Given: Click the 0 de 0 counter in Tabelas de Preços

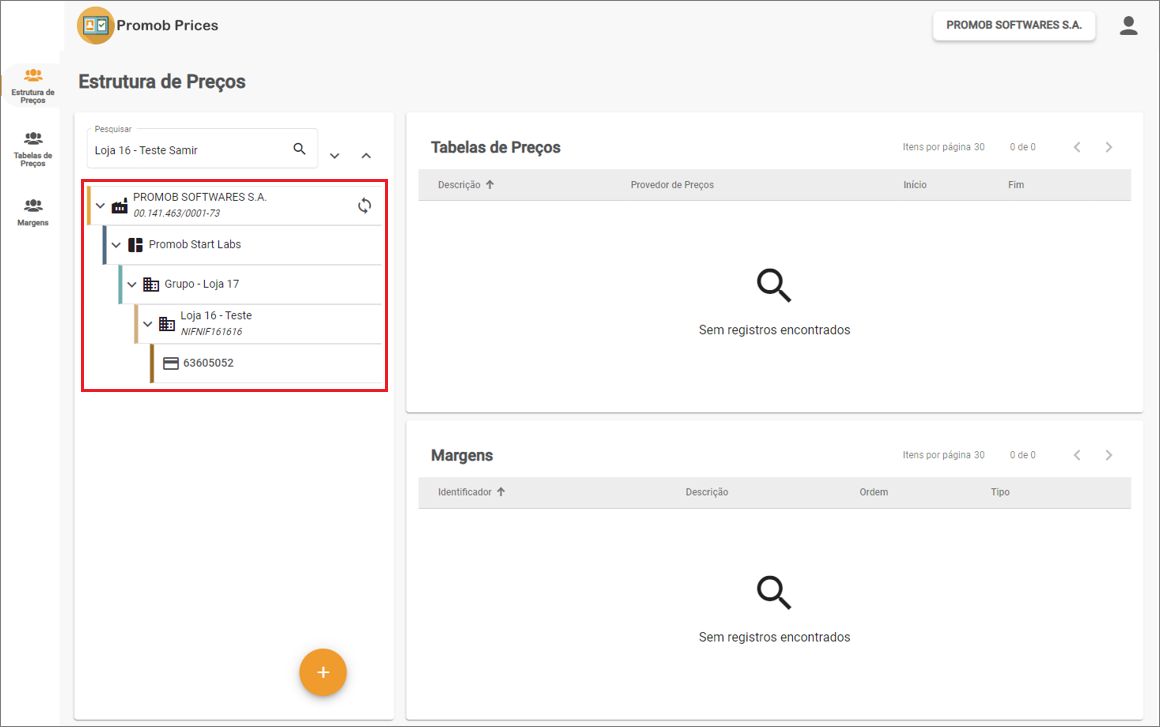Looking at the screenshot, I should (x=1022, y=147).
